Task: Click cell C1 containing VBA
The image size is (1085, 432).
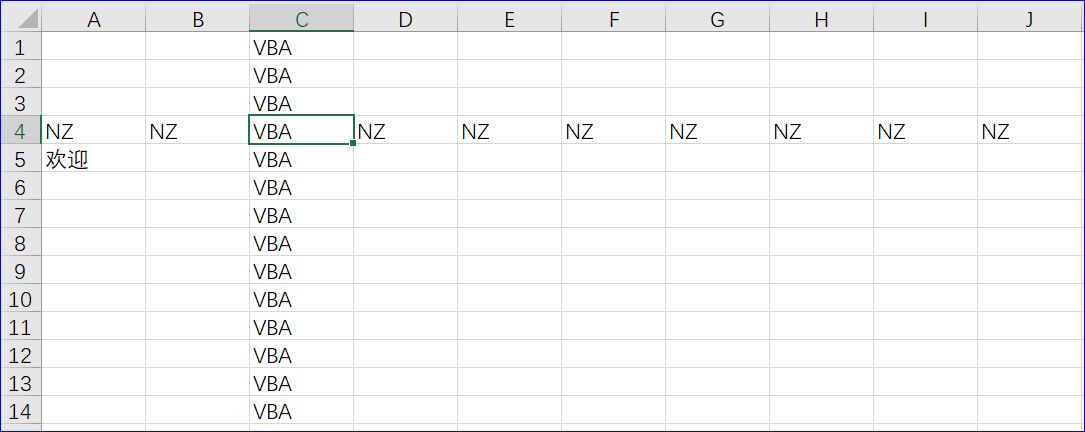Action: click(302, 46)
